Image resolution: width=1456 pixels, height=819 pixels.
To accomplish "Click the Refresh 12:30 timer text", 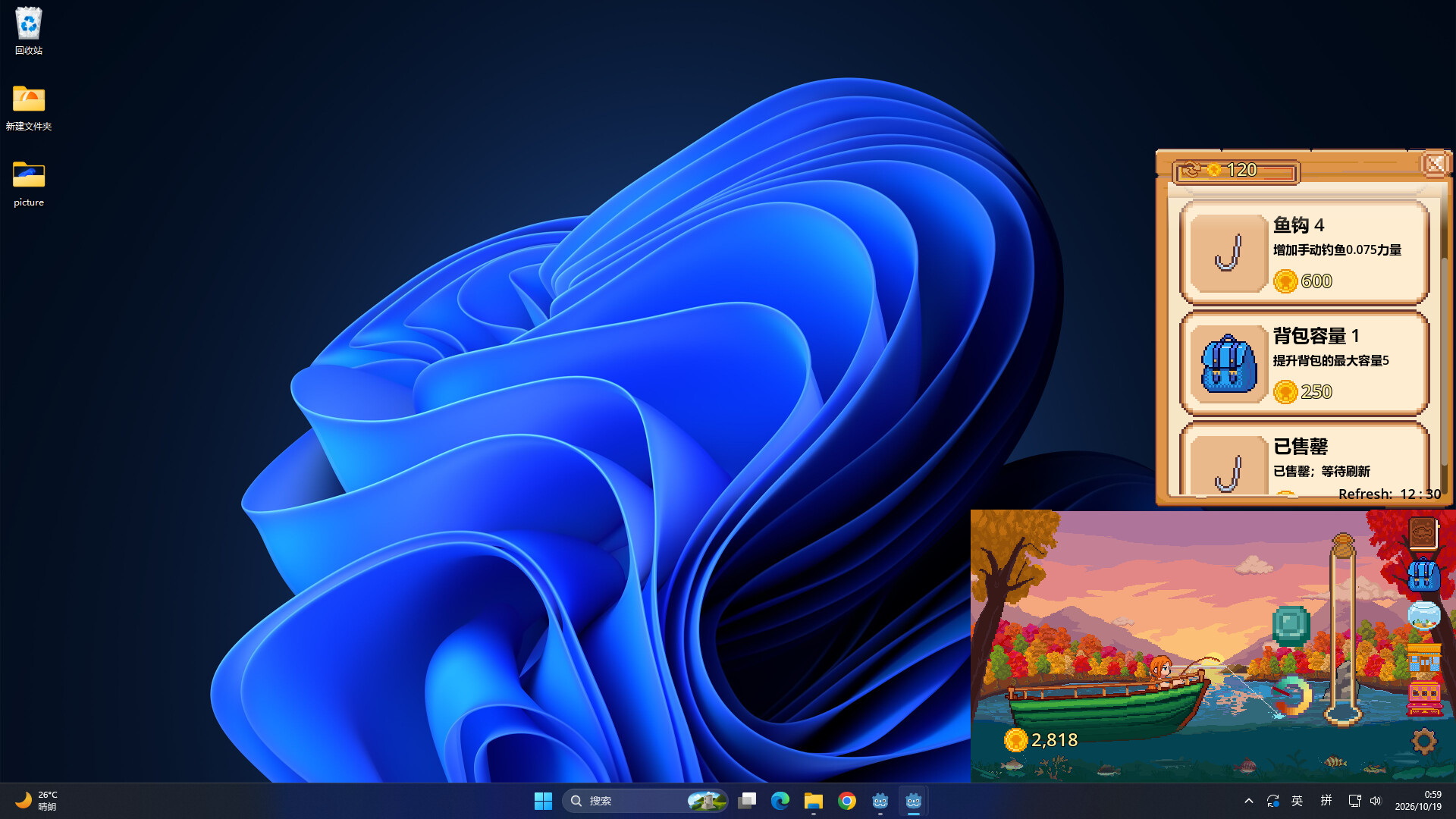I will (x=1389, y=494).
